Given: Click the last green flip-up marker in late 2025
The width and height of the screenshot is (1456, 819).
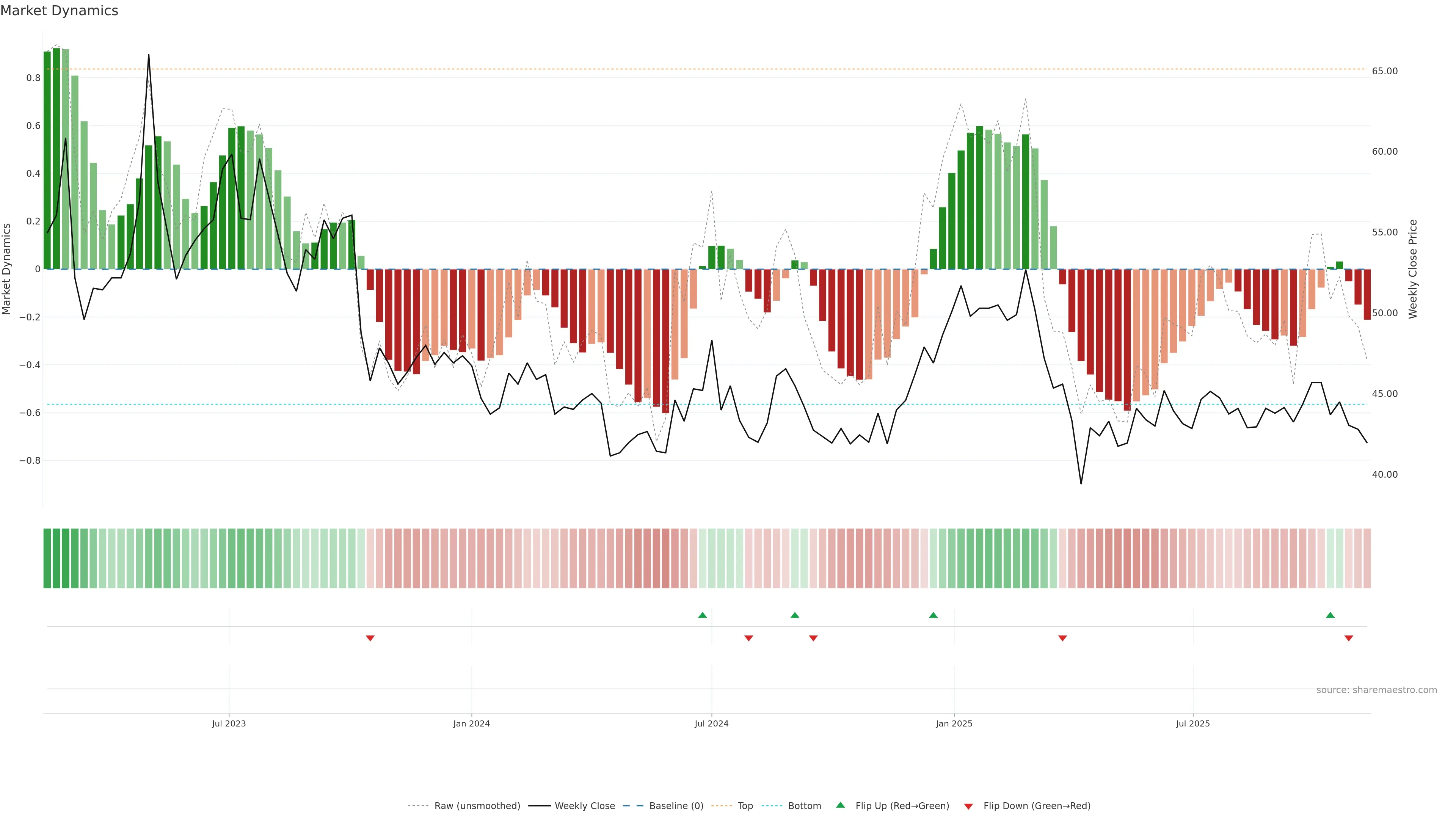Looking at the screenshot, I should [1330, 615].
